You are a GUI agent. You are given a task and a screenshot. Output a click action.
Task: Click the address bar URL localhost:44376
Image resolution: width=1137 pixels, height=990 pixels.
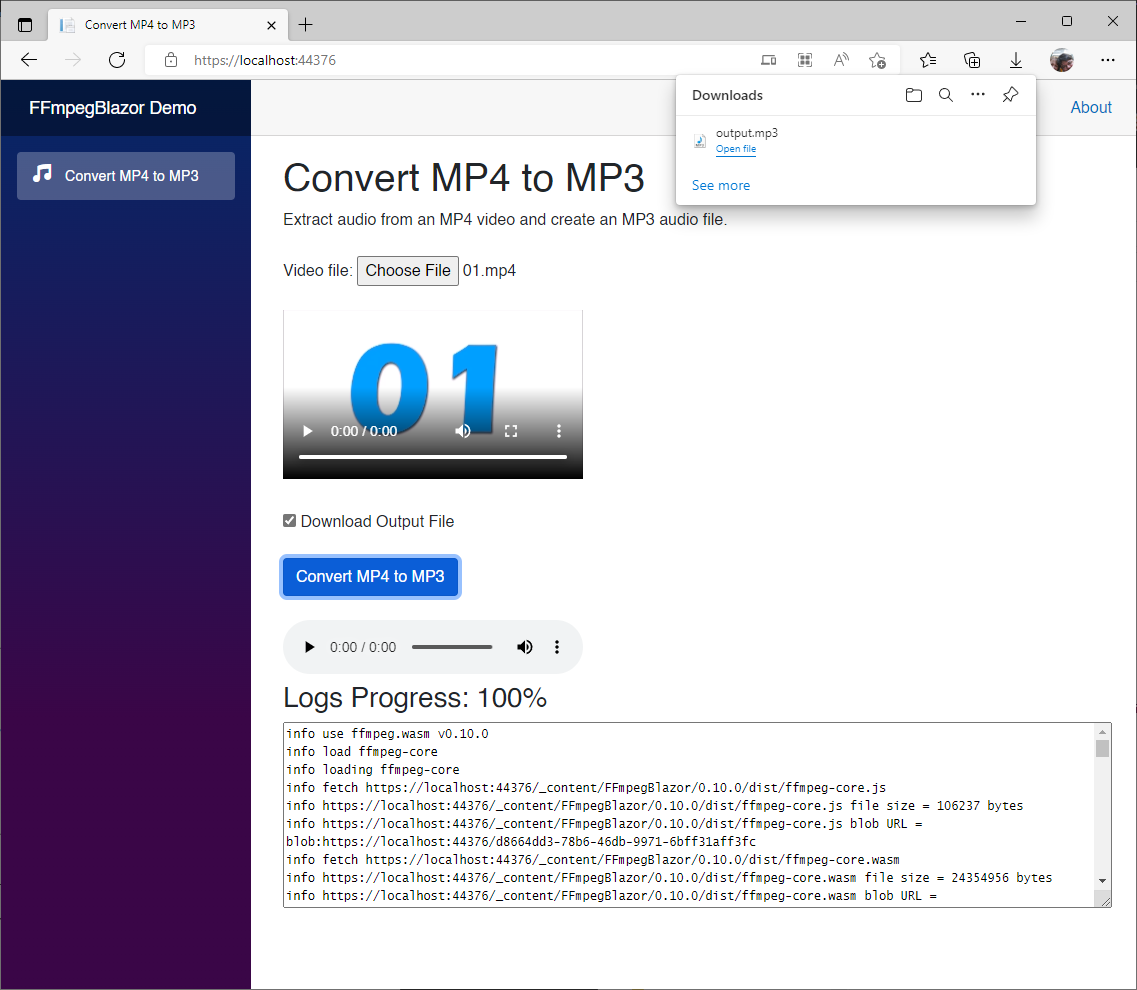click(265, 60)
